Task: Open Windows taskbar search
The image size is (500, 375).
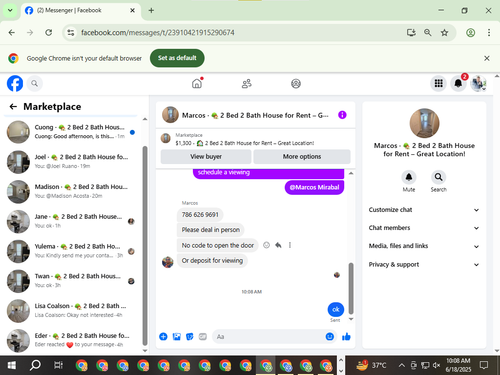Action: 35,365
